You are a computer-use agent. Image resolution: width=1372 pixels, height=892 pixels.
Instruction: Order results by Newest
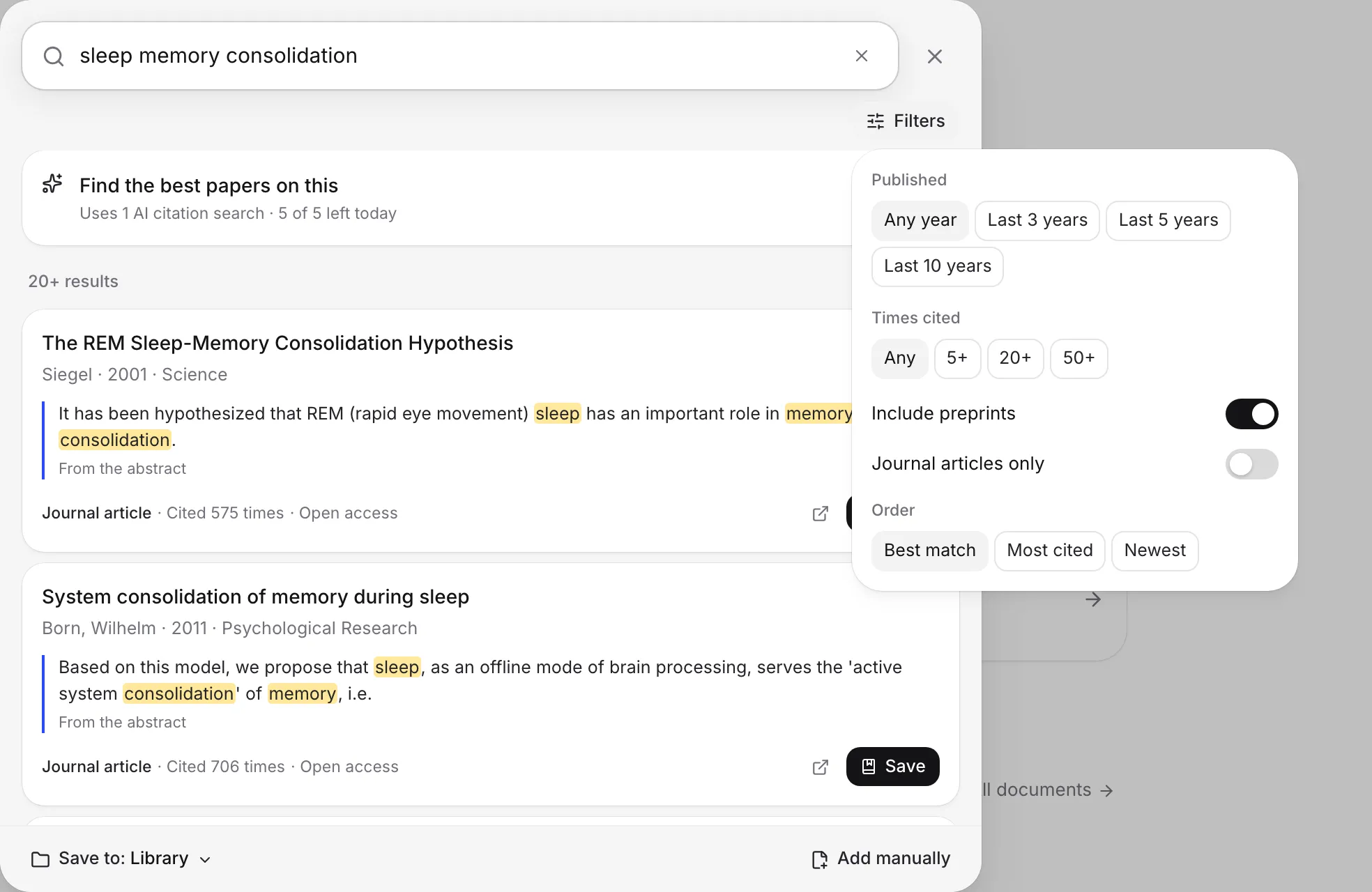click(x=1155, y=551)
